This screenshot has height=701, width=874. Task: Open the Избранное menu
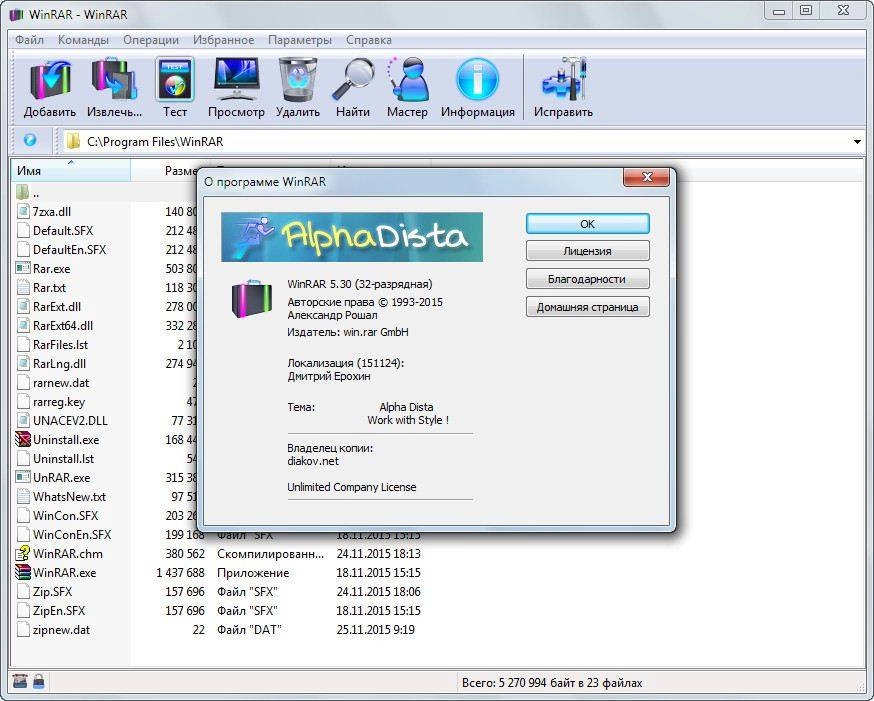224,40
